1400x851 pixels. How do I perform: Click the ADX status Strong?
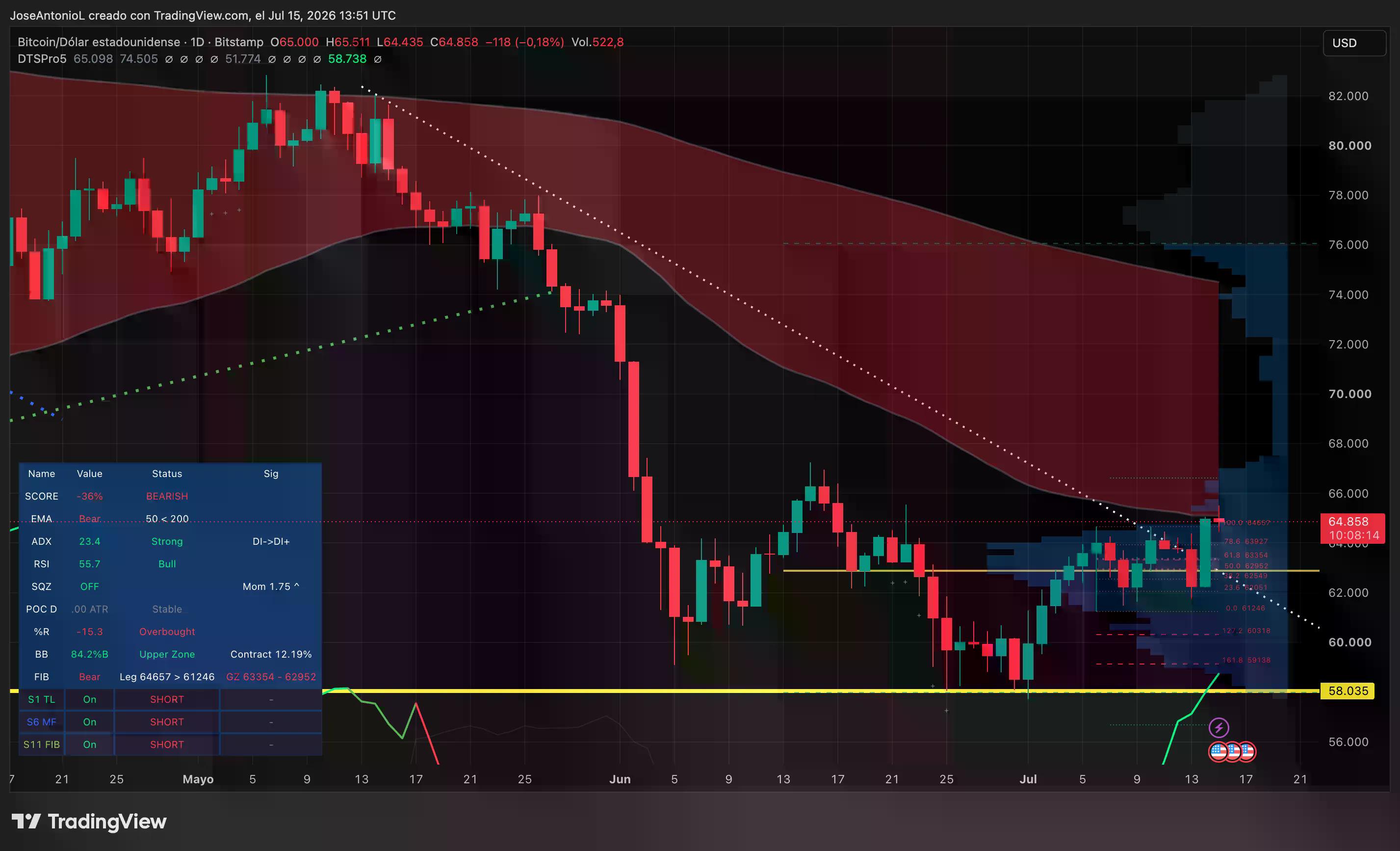point(167,542)
